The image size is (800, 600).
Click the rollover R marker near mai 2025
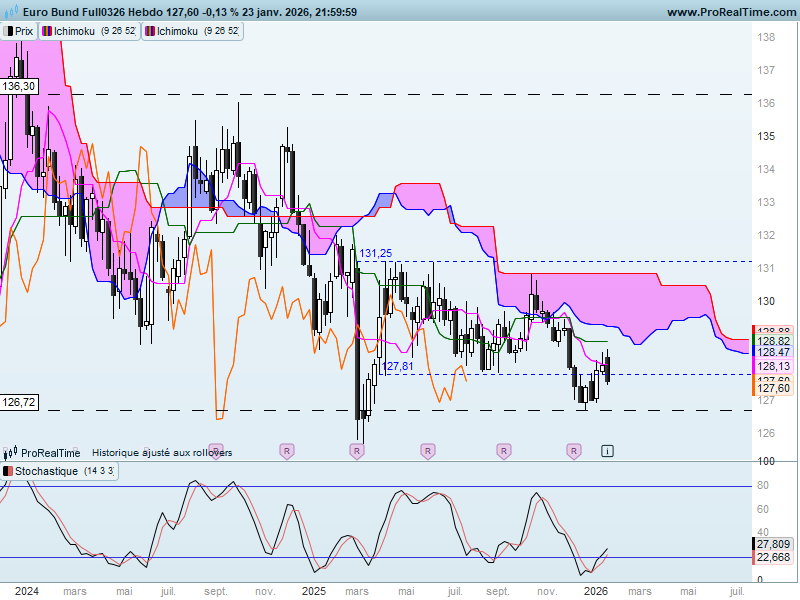428,451
